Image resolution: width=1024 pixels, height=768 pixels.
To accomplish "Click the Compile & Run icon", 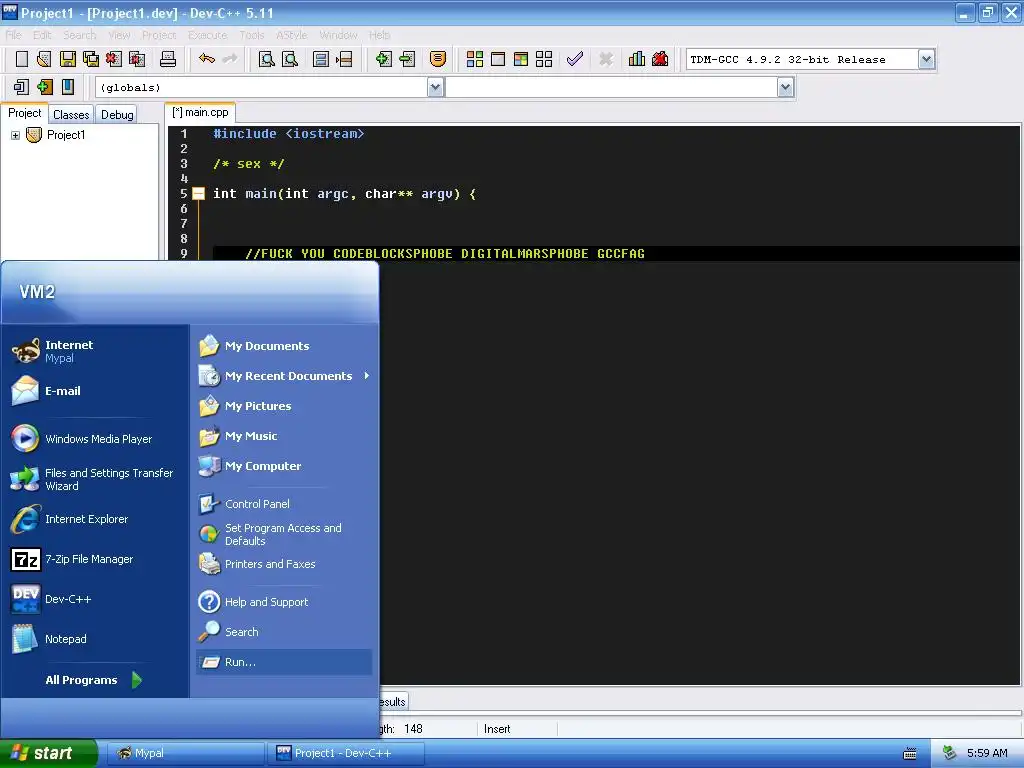I will [520, 59].
